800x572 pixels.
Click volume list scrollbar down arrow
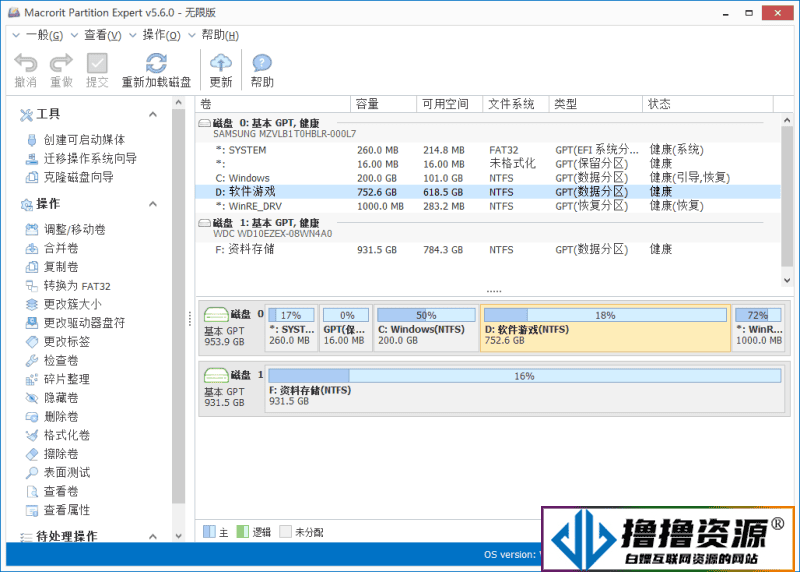click(787, 280)
